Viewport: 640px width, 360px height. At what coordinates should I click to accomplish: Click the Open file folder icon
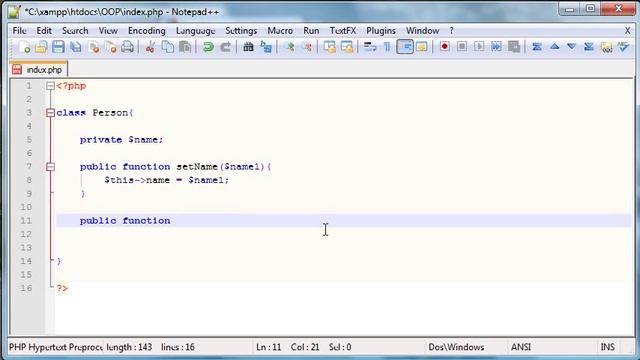pyautogui.click(x=41, y=47)
